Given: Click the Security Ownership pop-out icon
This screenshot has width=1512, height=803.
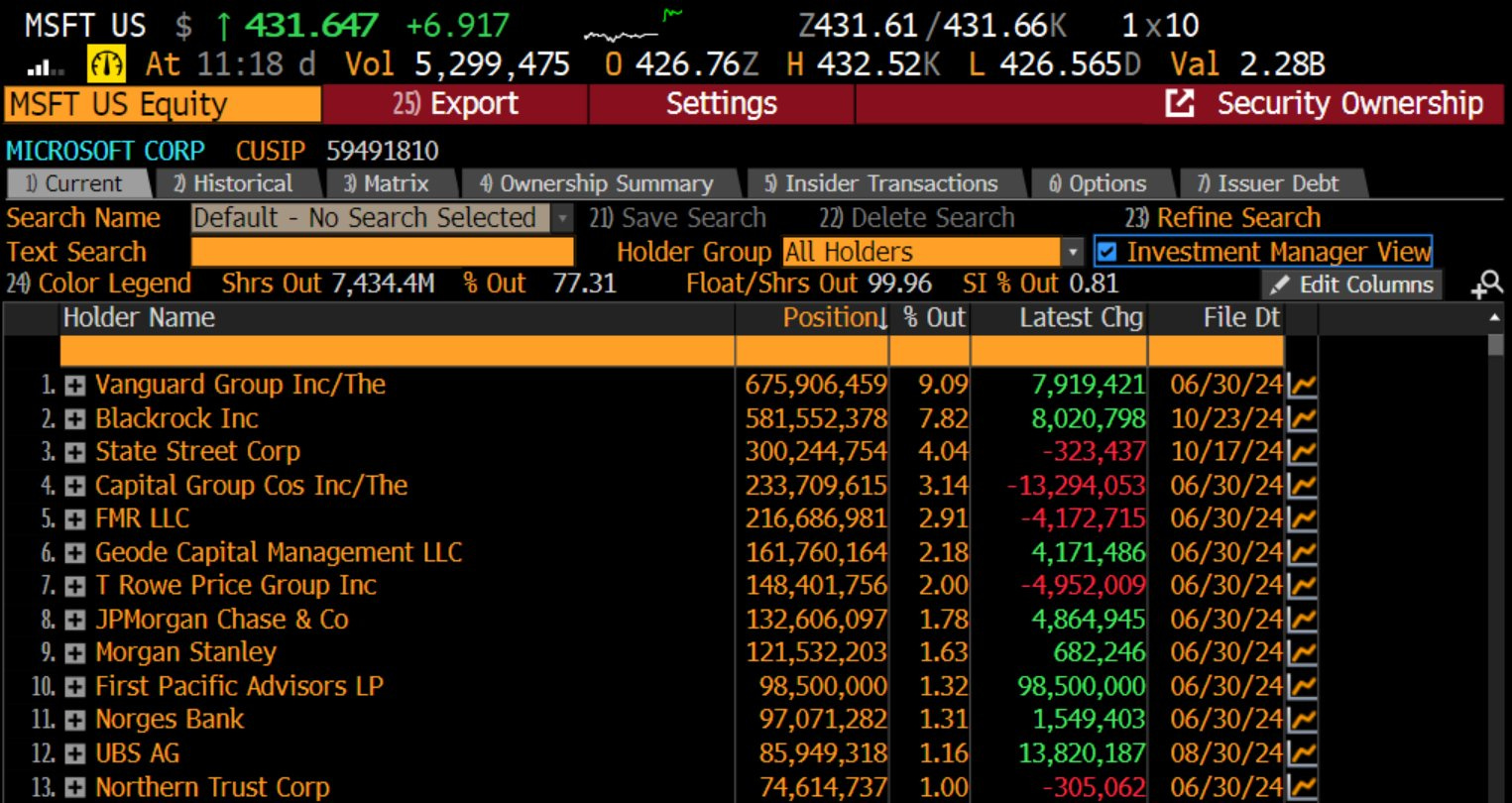Looking at the screenshot, I should (x=1179, y=103).
